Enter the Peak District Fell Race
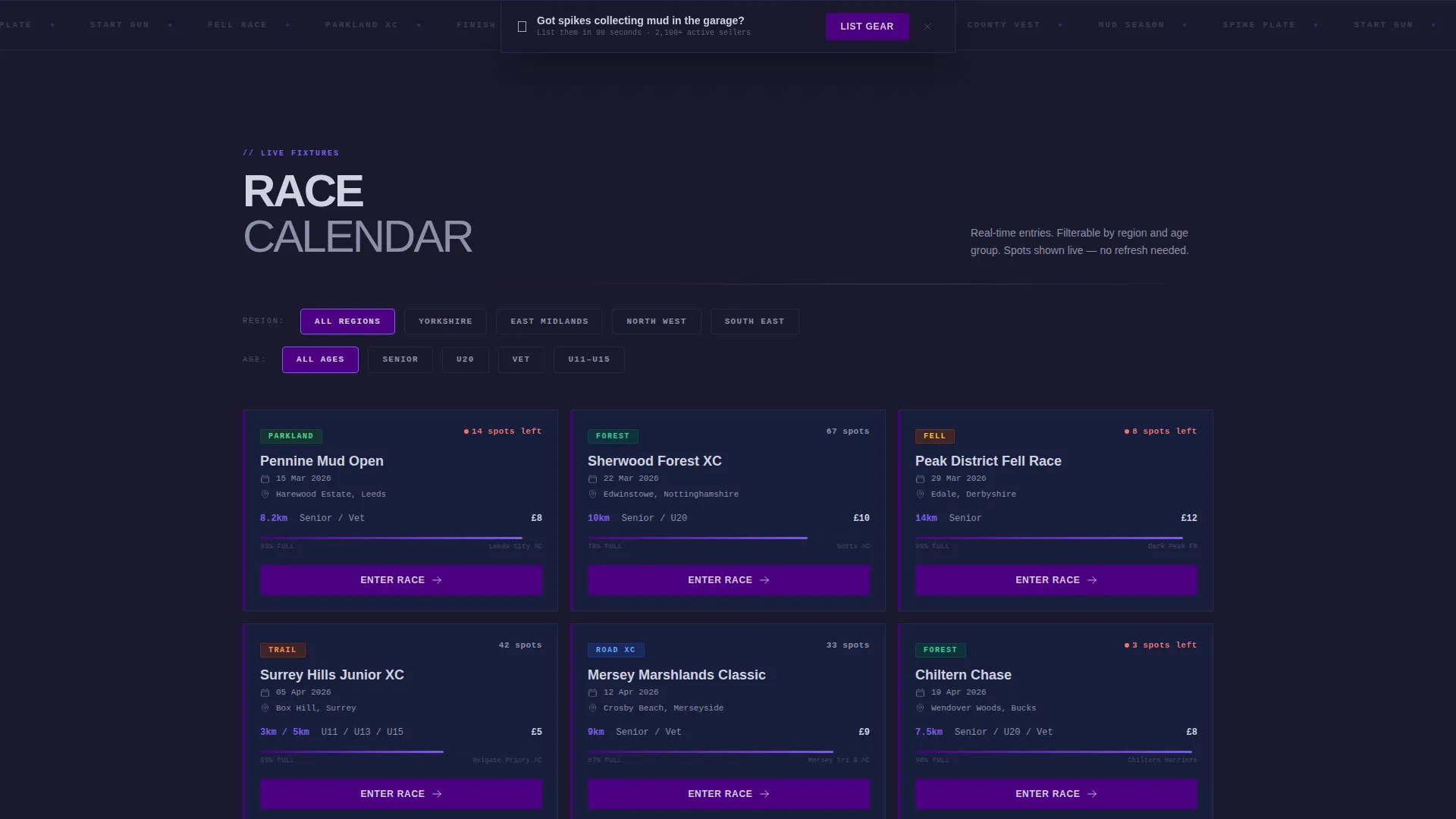 click(1056, 580)
